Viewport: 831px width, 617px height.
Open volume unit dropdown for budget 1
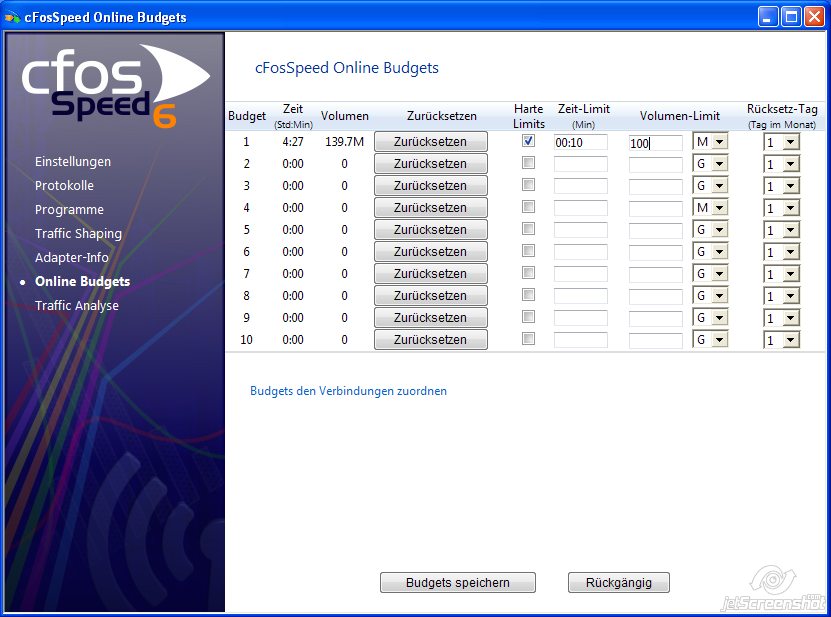coord(710,142)
